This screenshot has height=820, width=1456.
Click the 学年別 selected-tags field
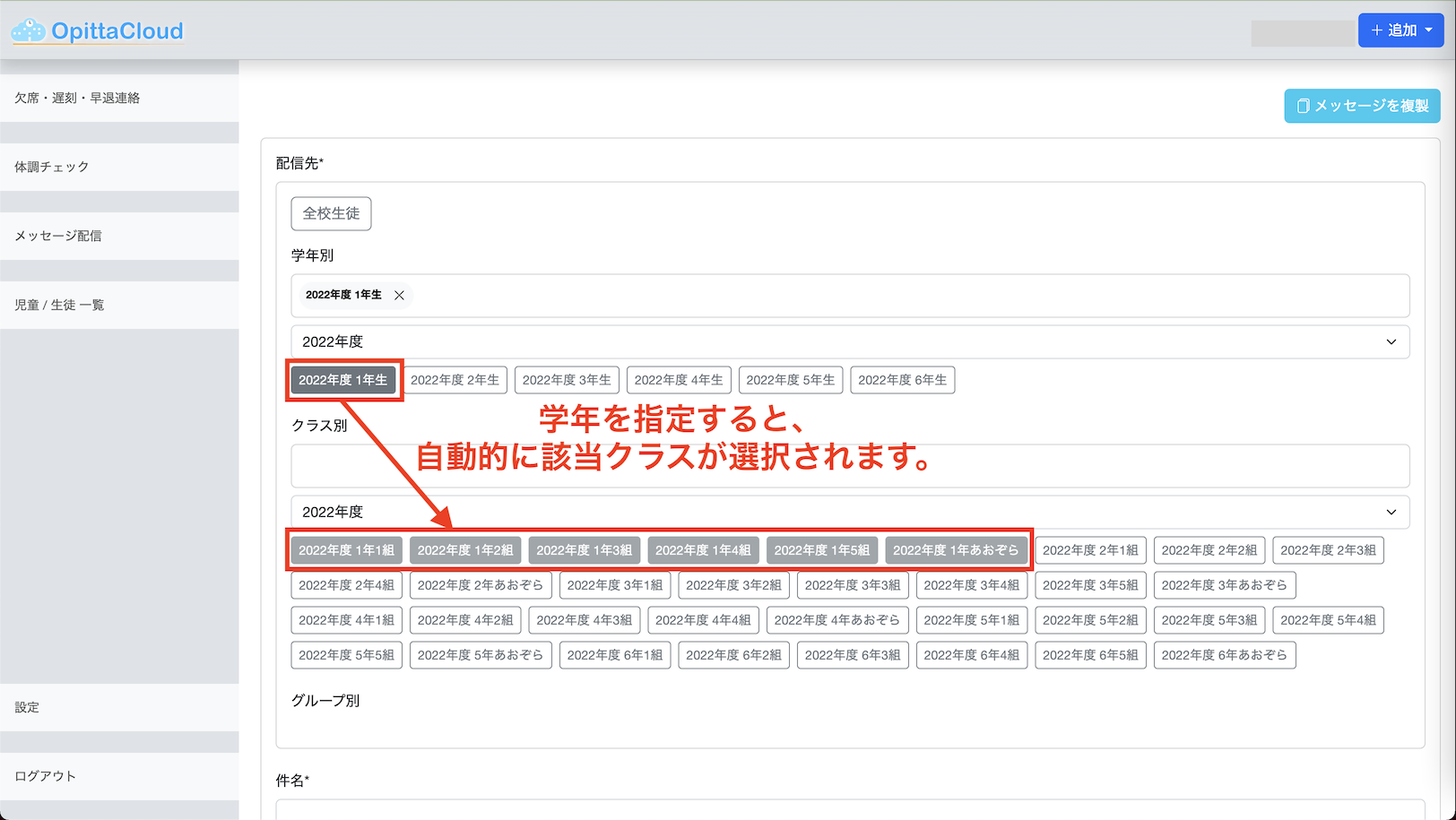(x=850, y=296)
